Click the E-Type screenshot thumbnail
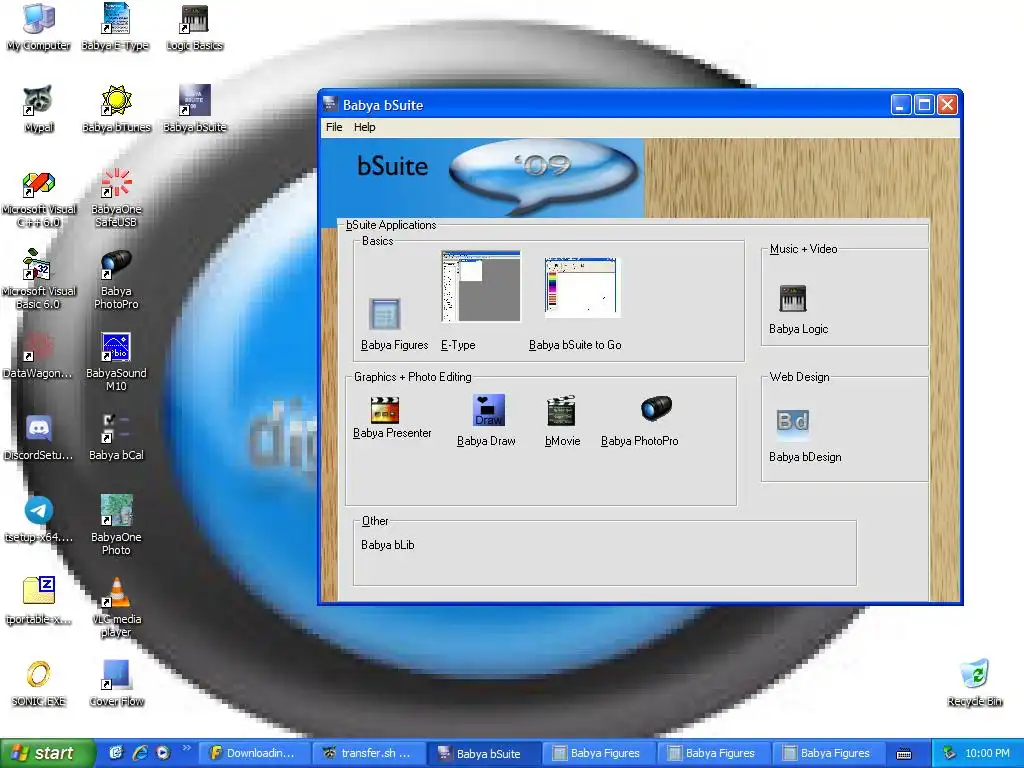 (481, 286)
